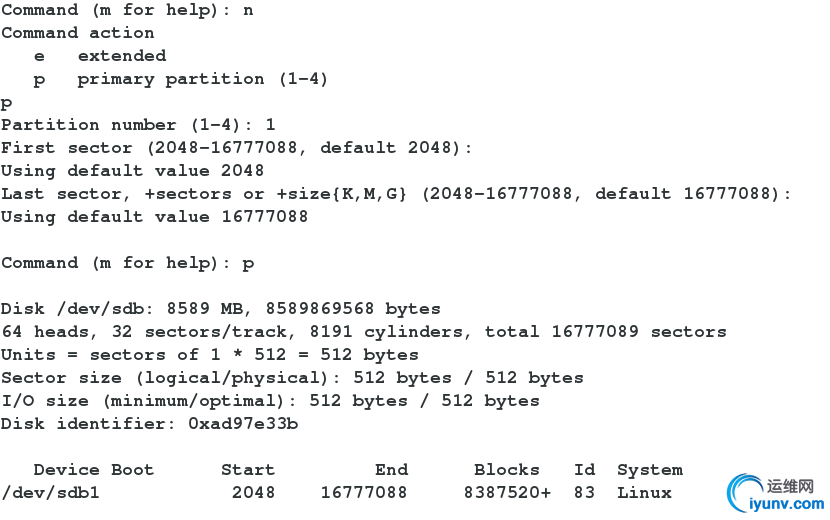
Task: Click the Id column header
Action: tap(584, 470)
